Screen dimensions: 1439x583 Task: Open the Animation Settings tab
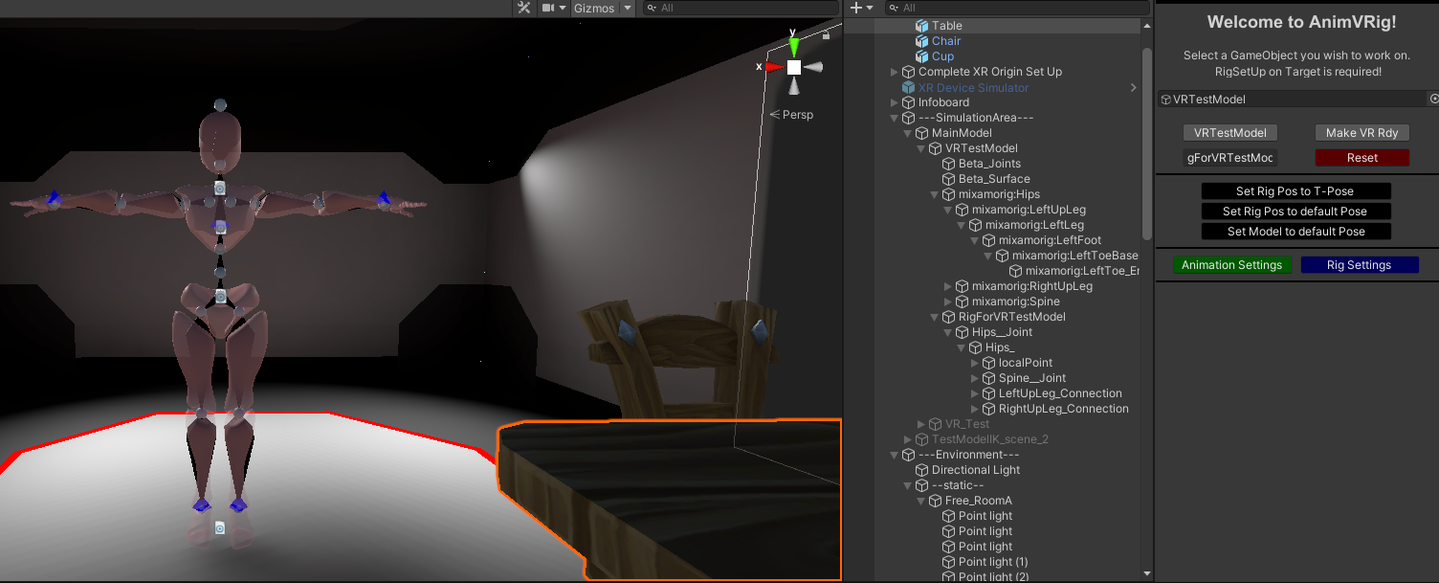coord(1231,265)
